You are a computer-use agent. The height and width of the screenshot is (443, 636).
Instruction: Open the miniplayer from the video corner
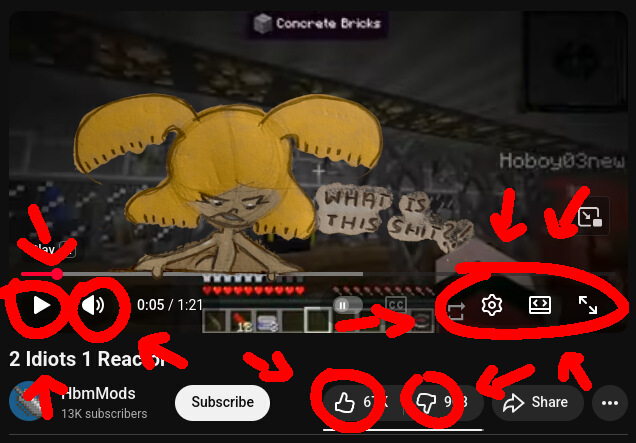pyautogui.click(x=590, y=217)
